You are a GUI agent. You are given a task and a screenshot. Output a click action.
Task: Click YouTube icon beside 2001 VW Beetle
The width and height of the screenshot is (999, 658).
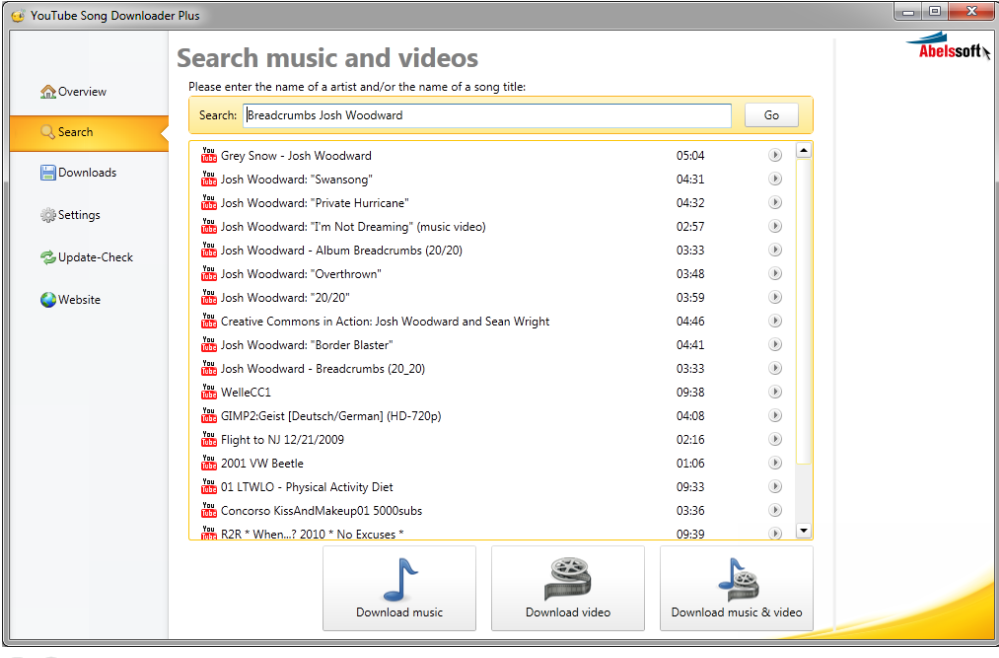click(209, 462)
